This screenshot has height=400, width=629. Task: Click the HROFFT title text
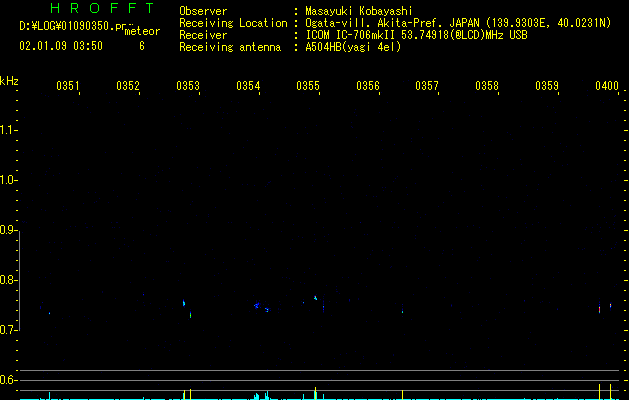click(102, 8)
